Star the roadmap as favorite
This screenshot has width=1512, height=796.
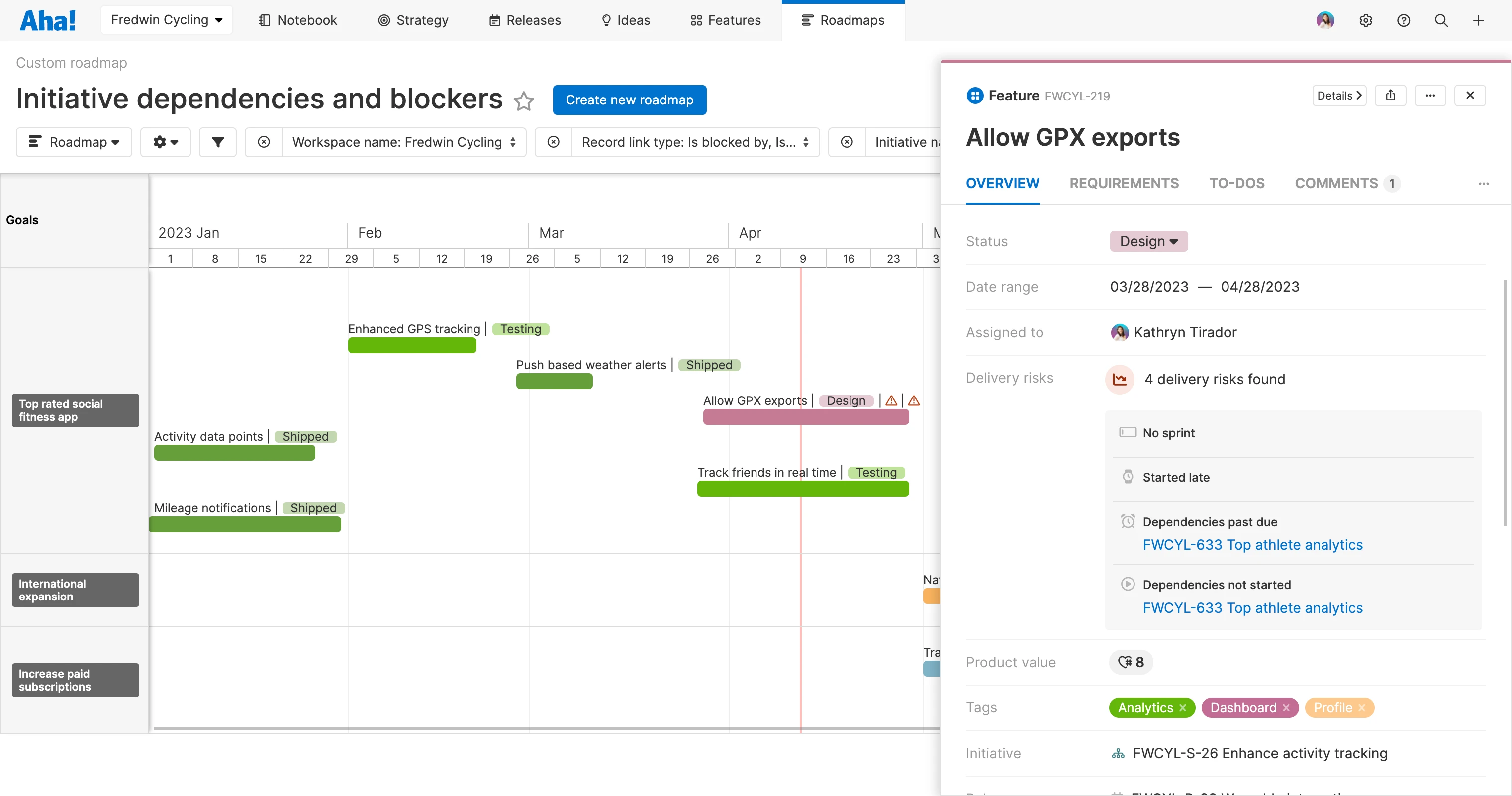[524, 101]
